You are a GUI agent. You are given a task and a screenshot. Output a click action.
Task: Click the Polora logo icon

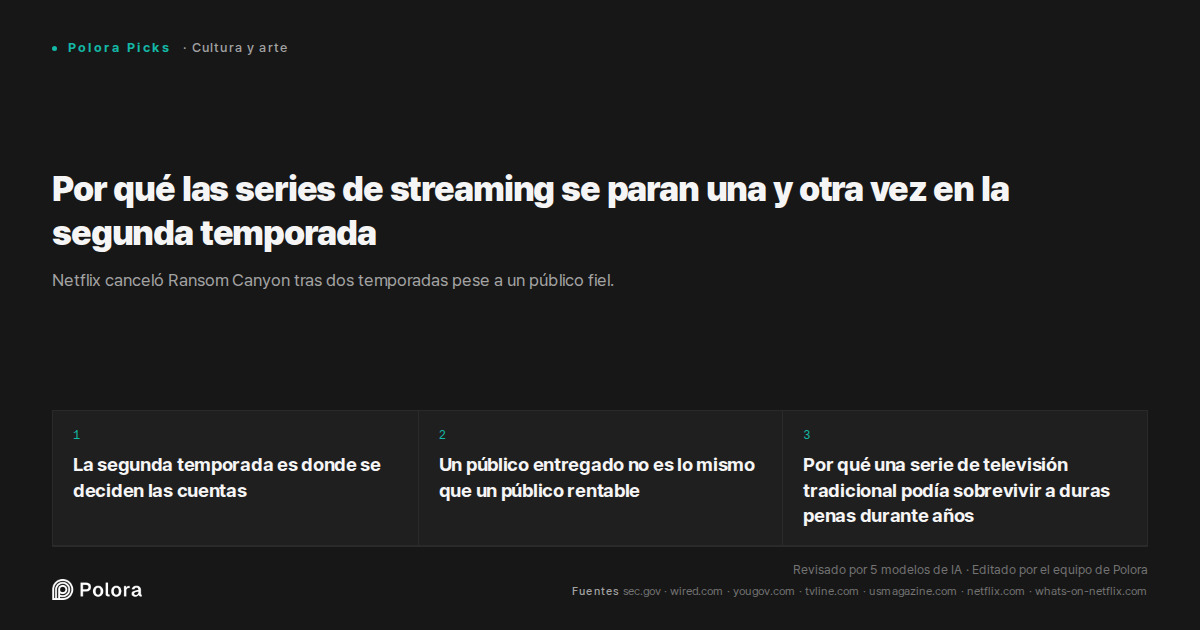pyautogui.click(x=62, y=590)
